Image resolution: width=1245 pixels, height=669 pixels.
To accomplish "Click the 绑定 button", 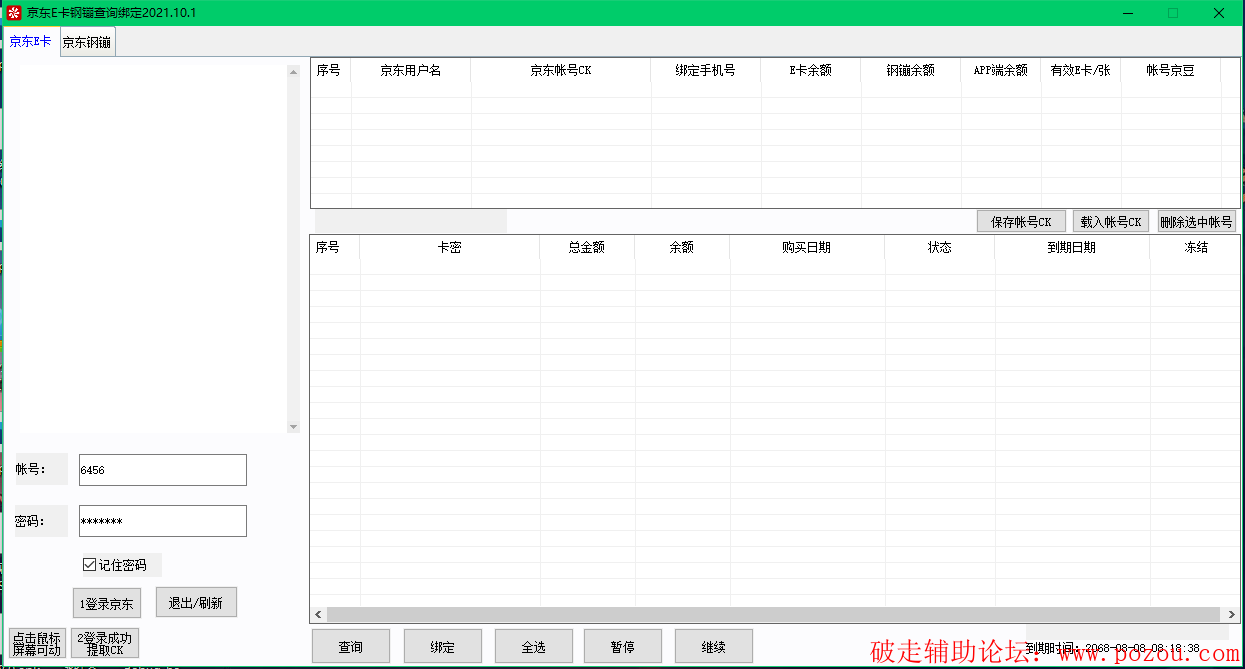I will click(x=443, y=646).
